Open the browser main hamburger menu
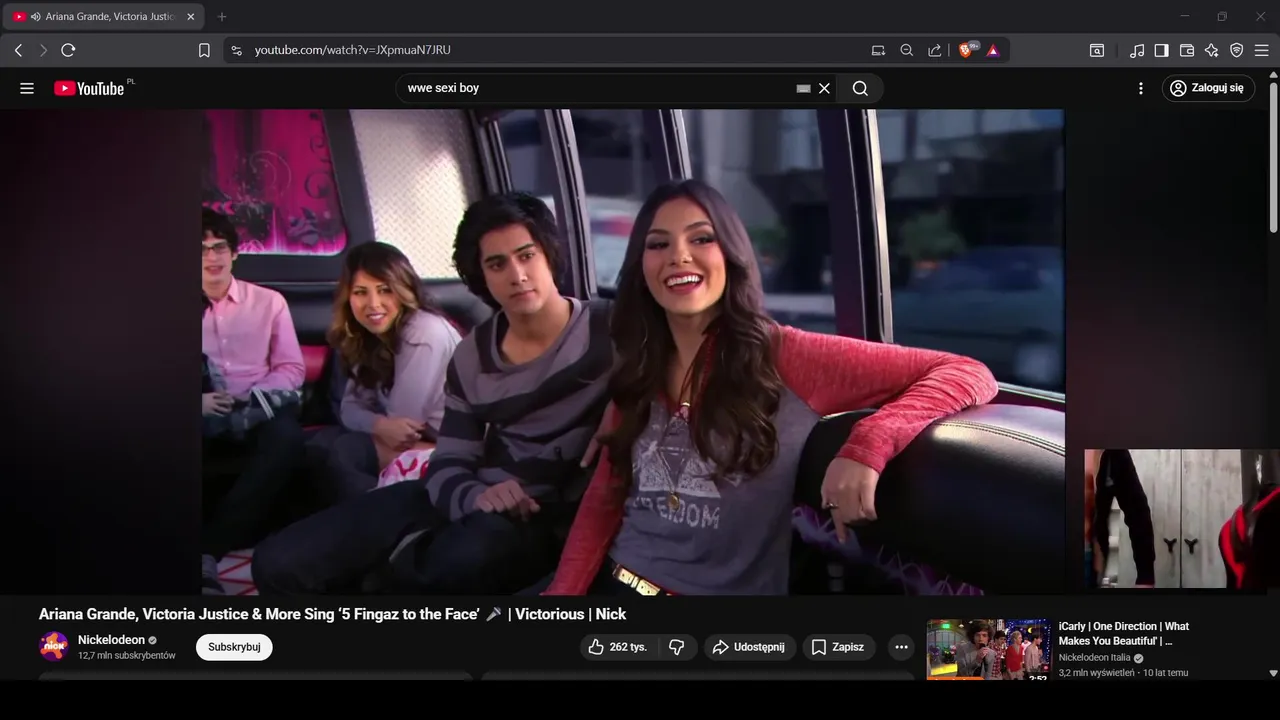This screenshot has height=720, width=1280. (x=1261, y=50)
